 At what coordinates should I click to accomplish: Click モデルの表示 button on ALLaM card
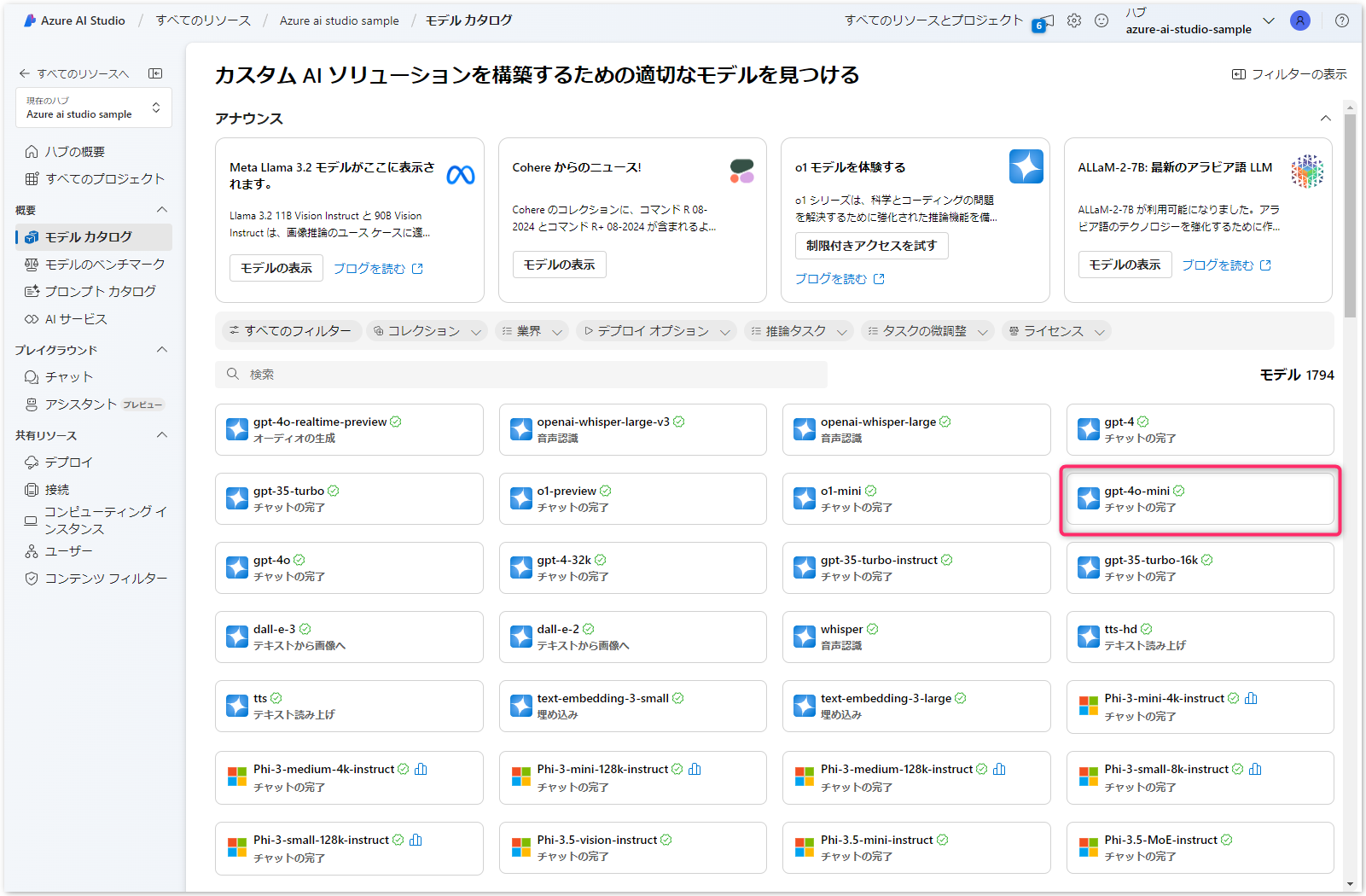click(x=1125, y=265)
